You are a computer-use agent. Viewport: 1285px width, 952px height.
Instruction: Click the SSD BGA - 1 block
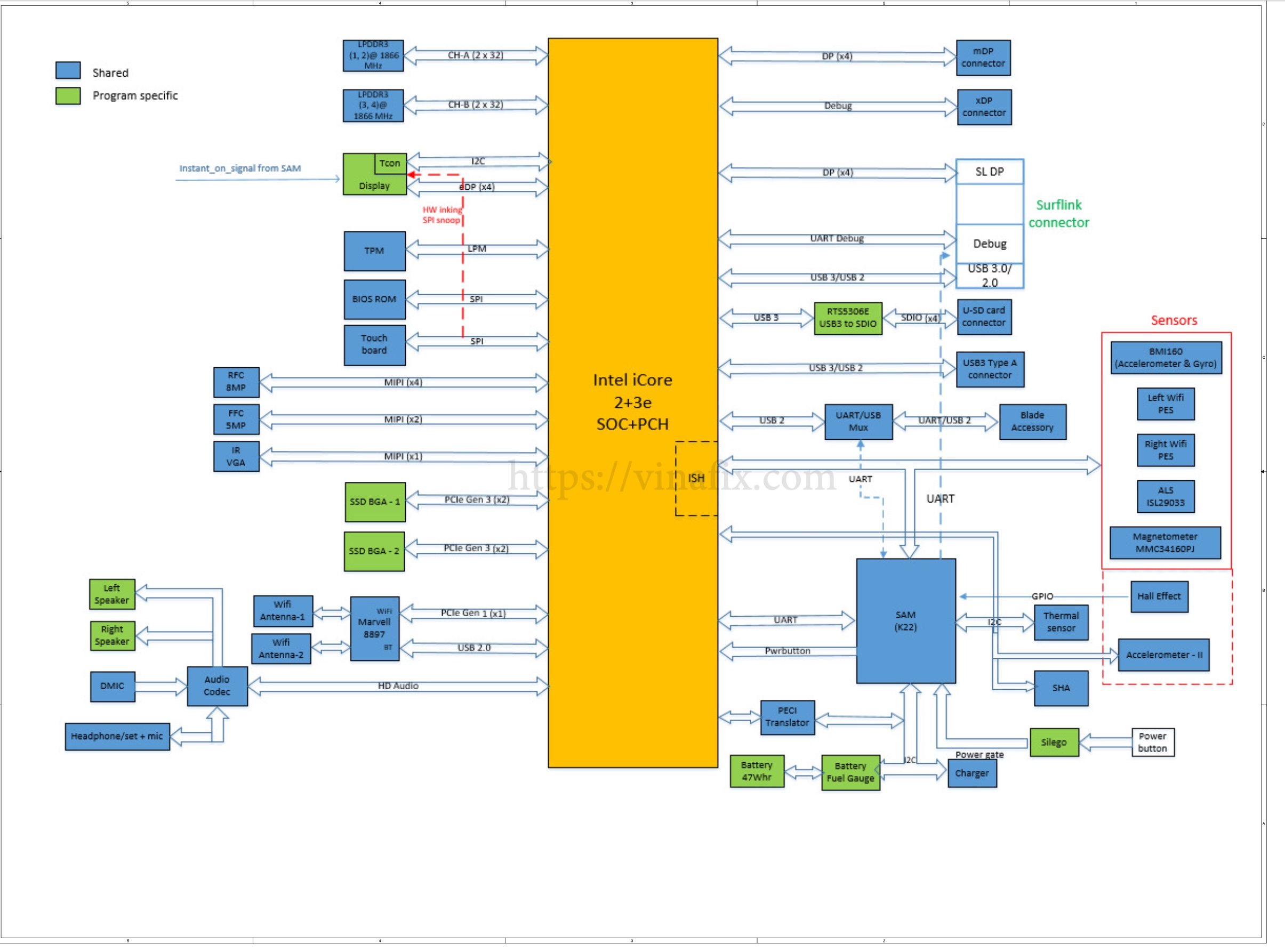coord(375,502)
